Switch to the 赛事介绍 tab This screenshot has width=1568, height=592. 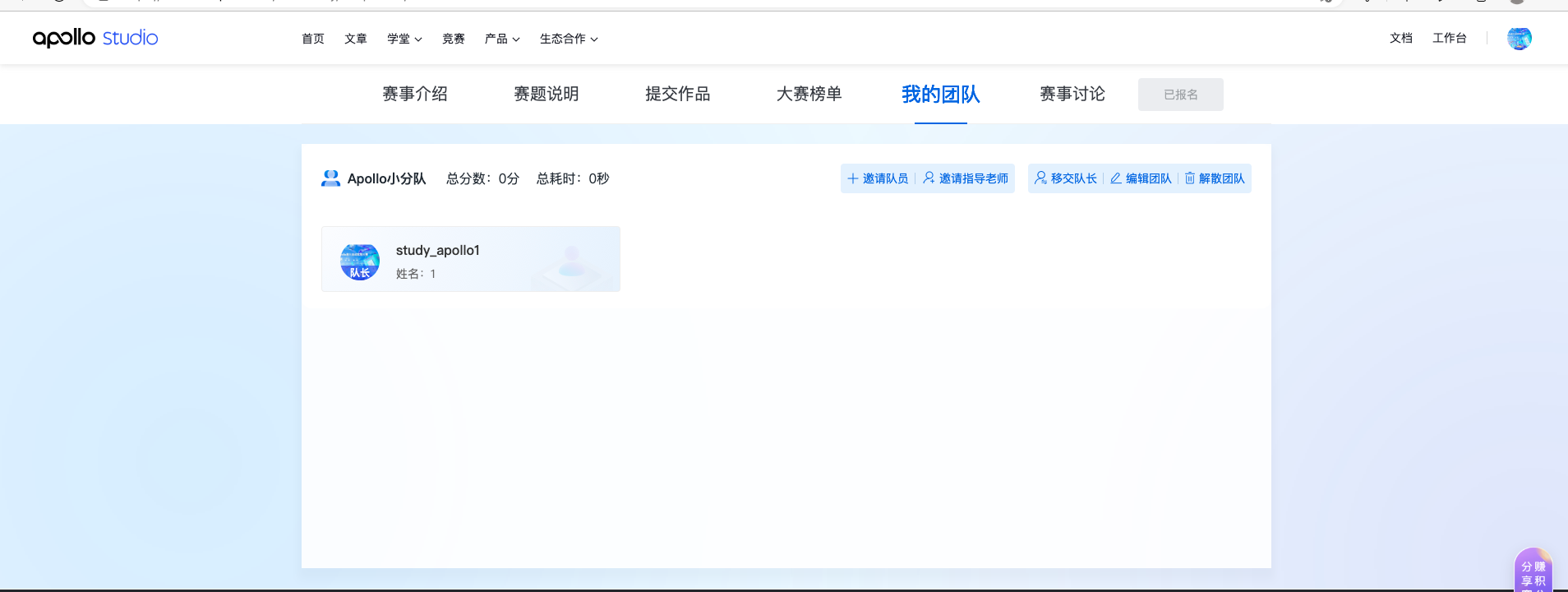415,95
